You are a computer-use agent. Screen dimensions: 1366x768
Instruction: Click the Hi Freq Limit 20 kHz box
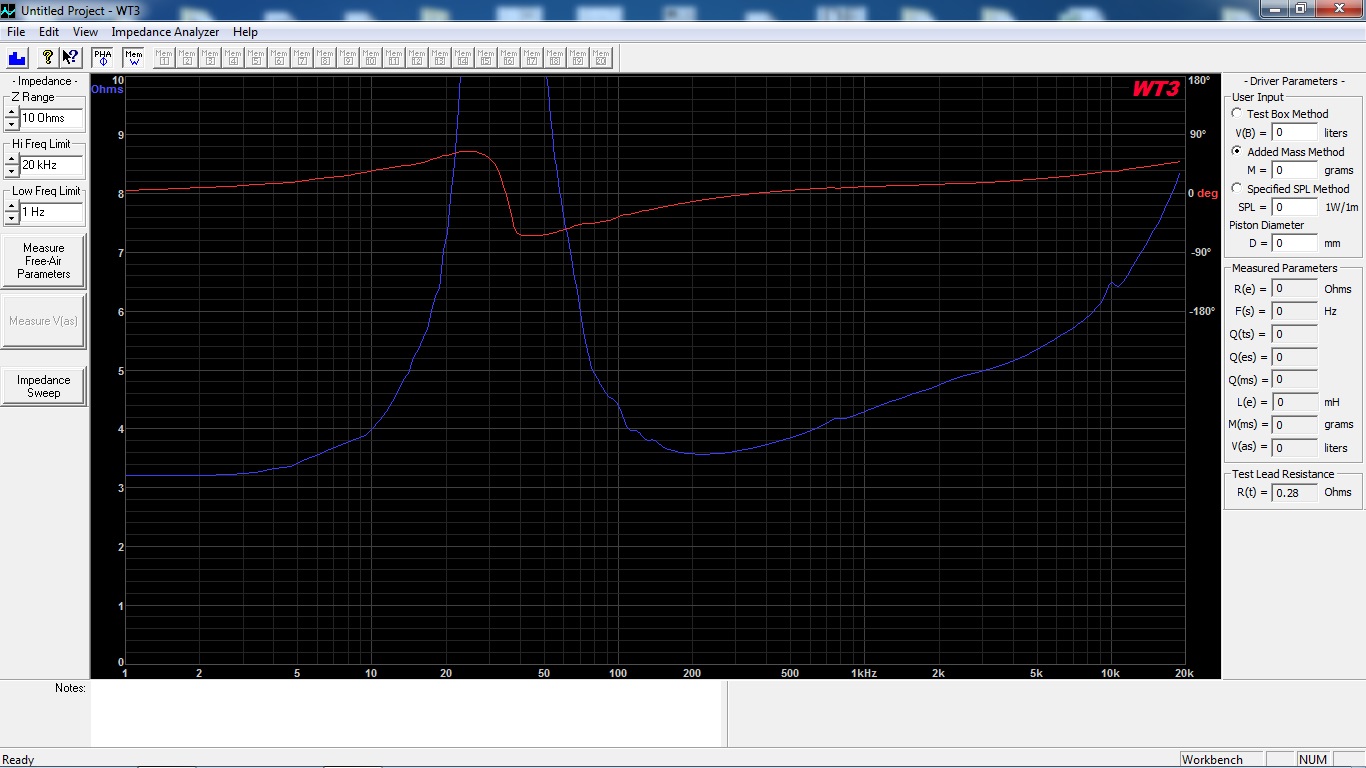52,165
